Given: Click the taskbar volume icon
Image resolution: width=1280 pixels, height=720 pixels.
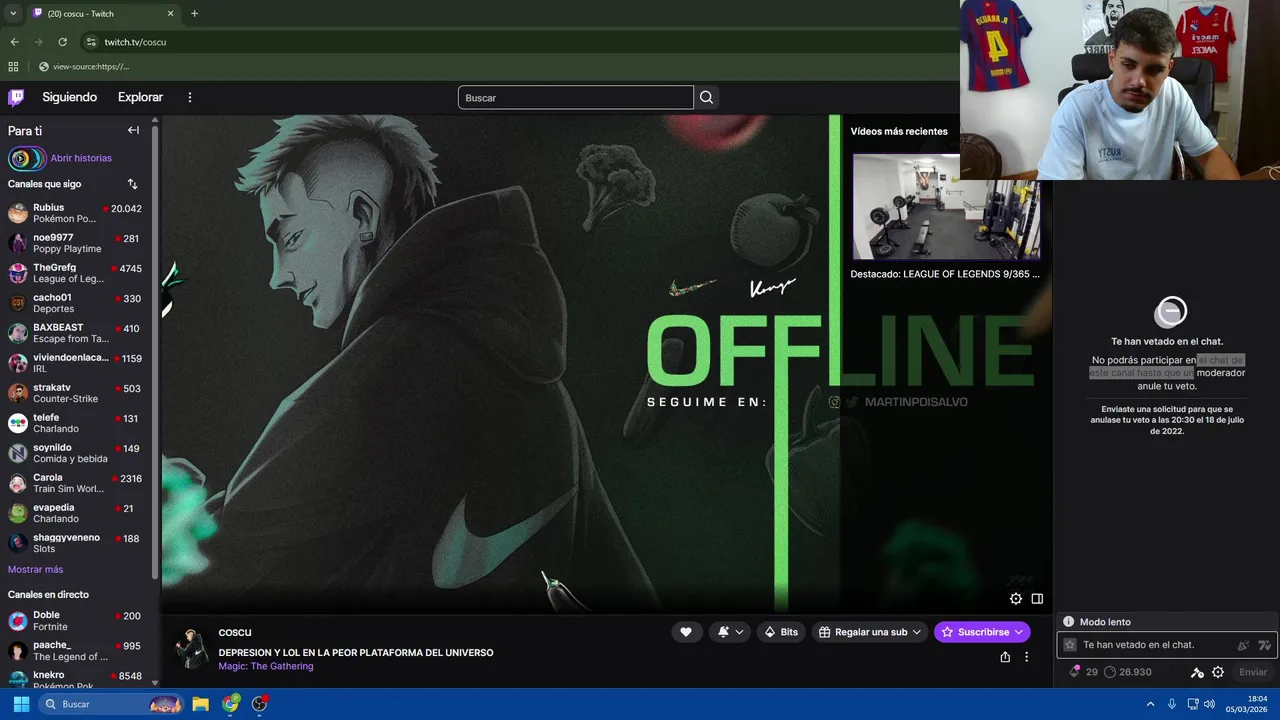Looking at the screenshot, I should click(x=1209, y=704).
